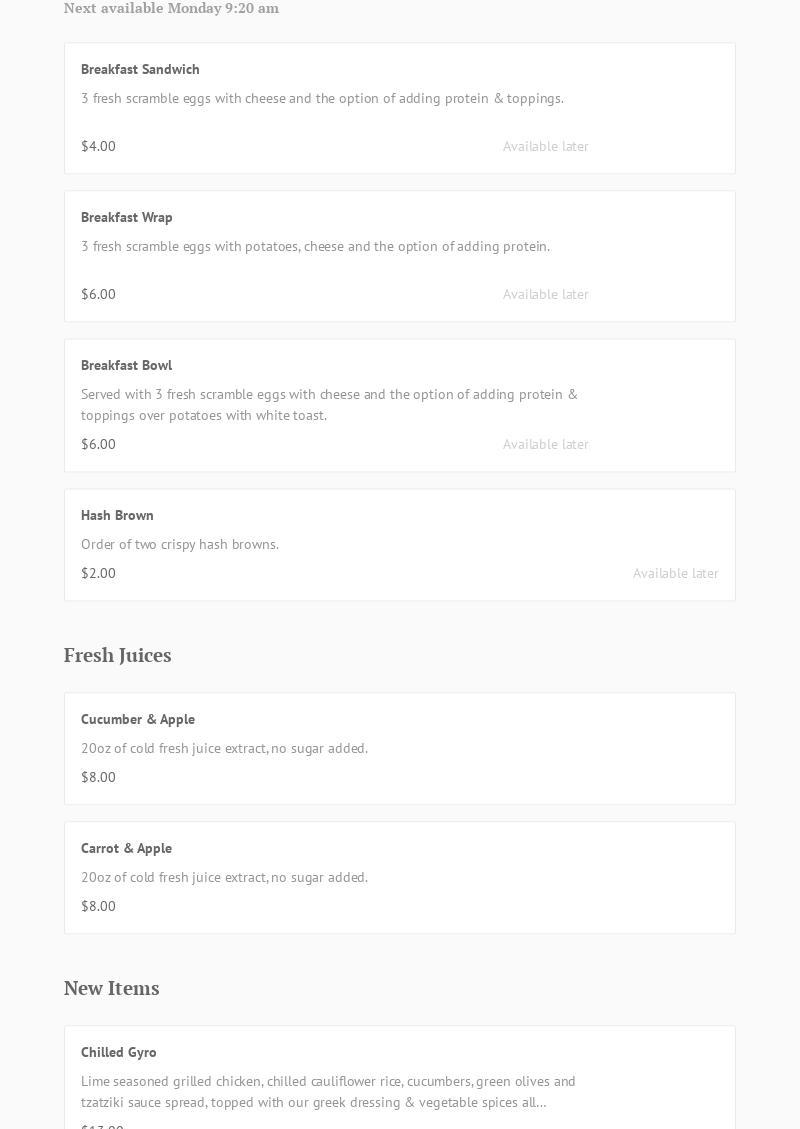Click the New Items section heading
This screenshot has width=800, height=1129.
[112, 988]
